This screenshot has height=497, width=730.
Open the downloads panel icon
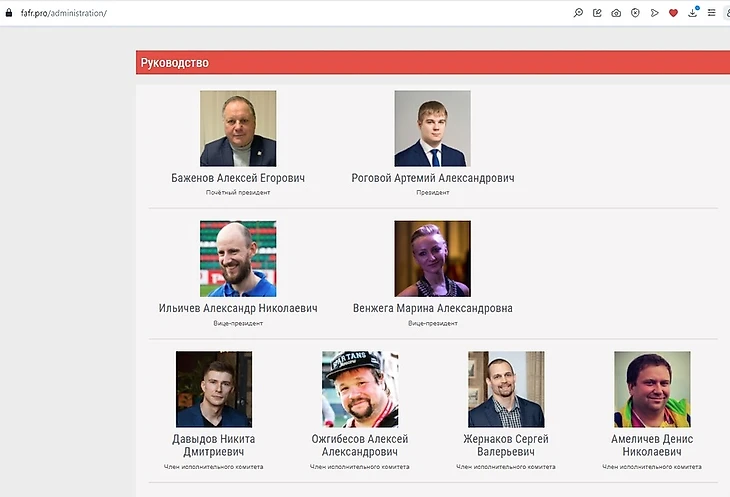tap(692, 13)
